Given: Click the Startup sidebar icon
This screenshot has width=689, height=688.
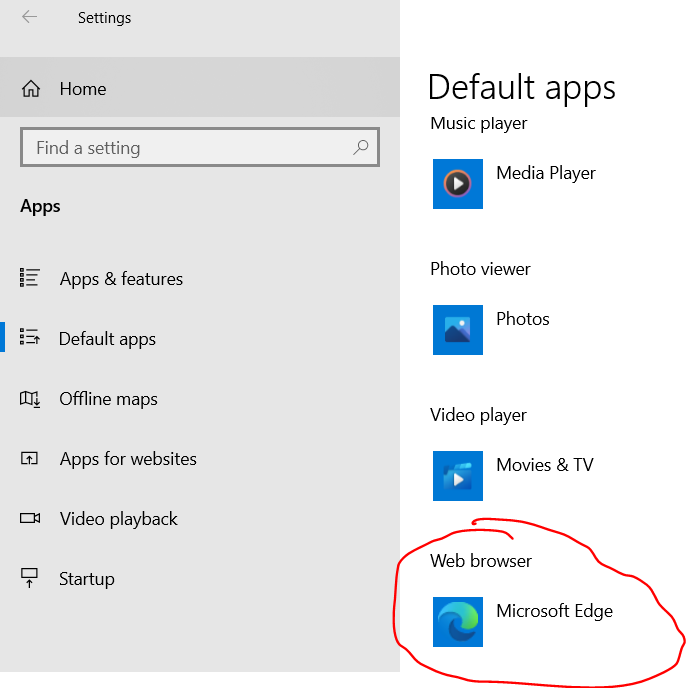Looking at the screenshot, I should 29,578.
